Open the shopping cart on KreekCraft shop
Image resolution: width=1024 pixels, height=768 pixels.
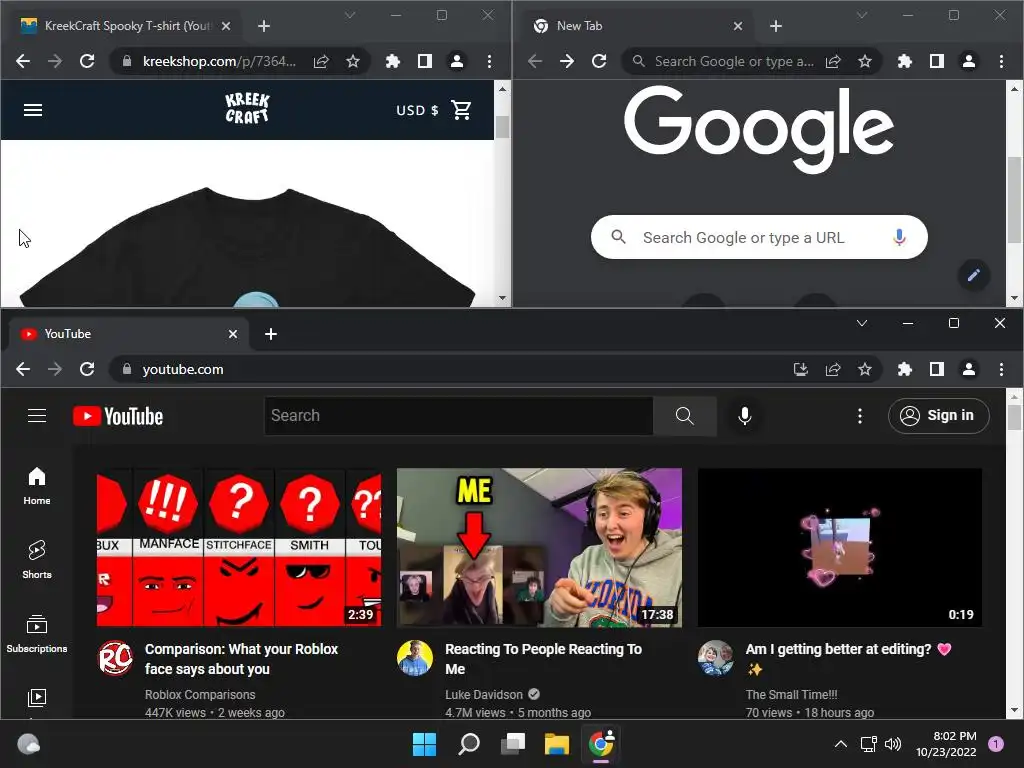(461, 110)
